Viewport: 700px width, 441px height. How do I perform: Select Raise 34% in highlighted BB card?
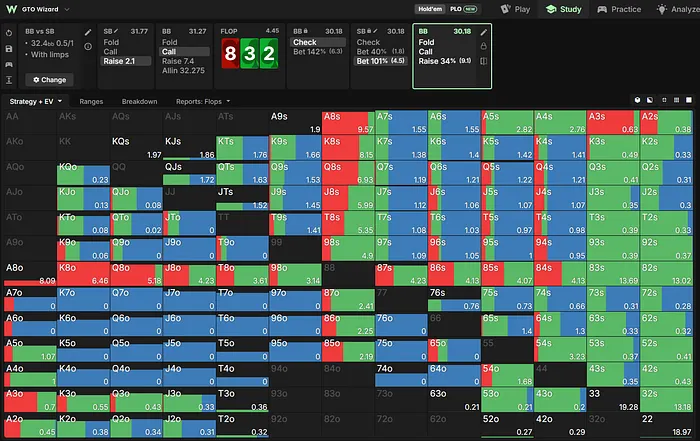(445, 61)
